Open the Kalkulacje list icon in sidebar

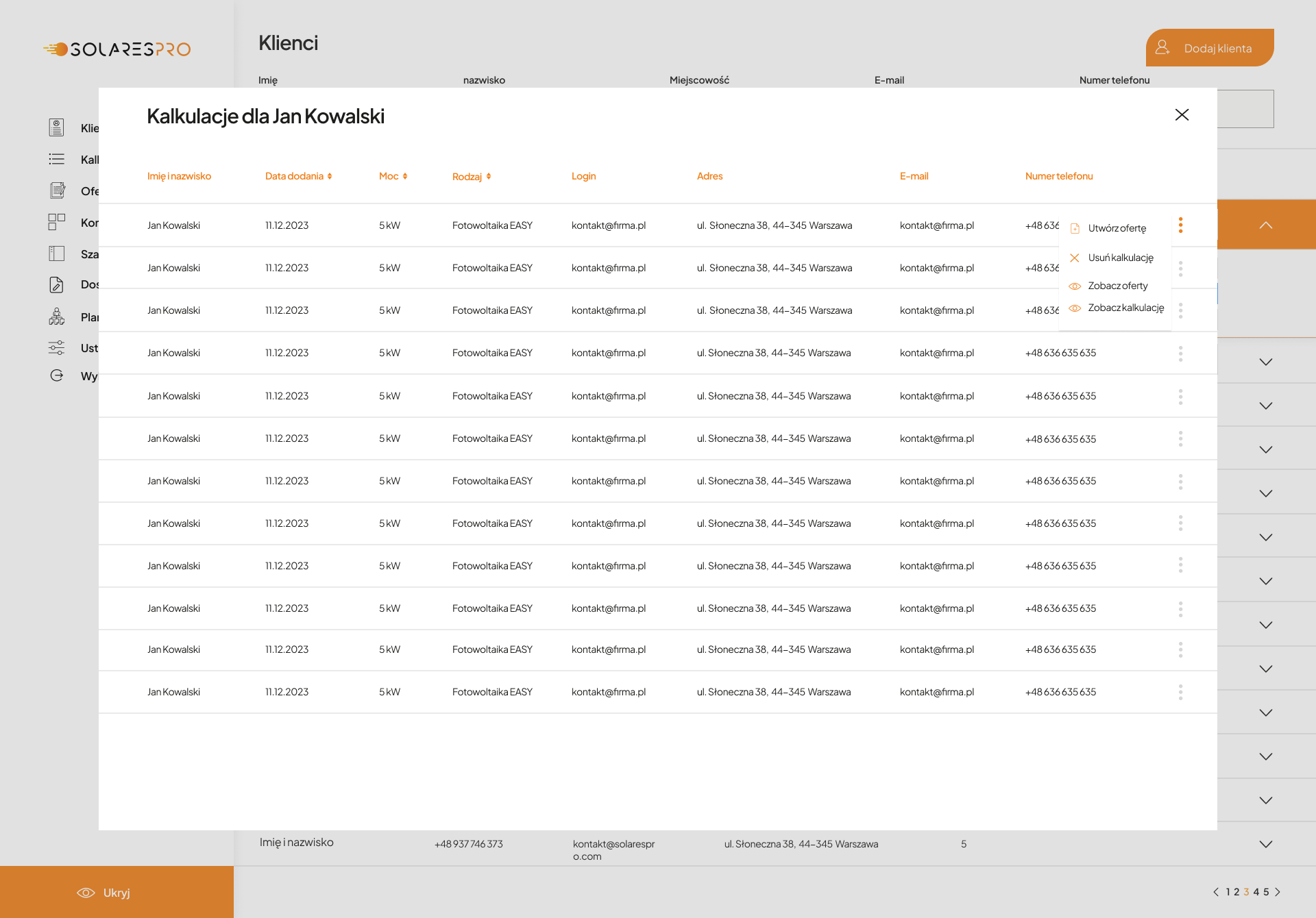pyautogui.click(x=57, y=159)
